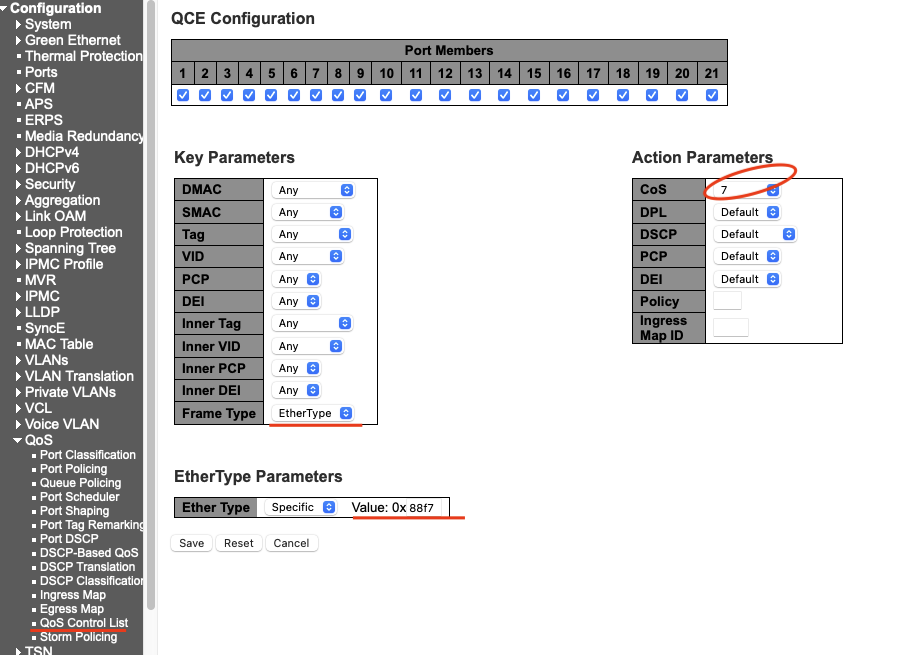Toggle port 15 member checkbox

pos(534,95)
